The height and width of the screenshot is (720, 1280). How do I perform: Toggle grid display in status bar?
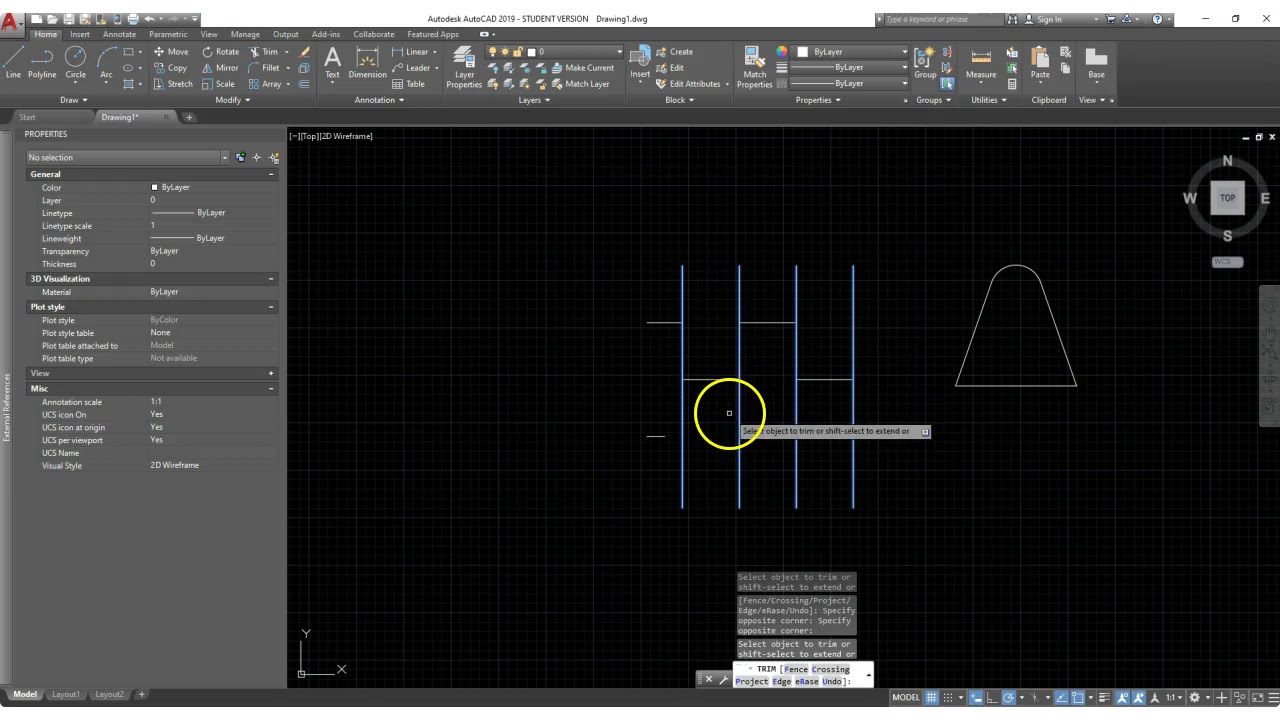click(x=931, y=697)
